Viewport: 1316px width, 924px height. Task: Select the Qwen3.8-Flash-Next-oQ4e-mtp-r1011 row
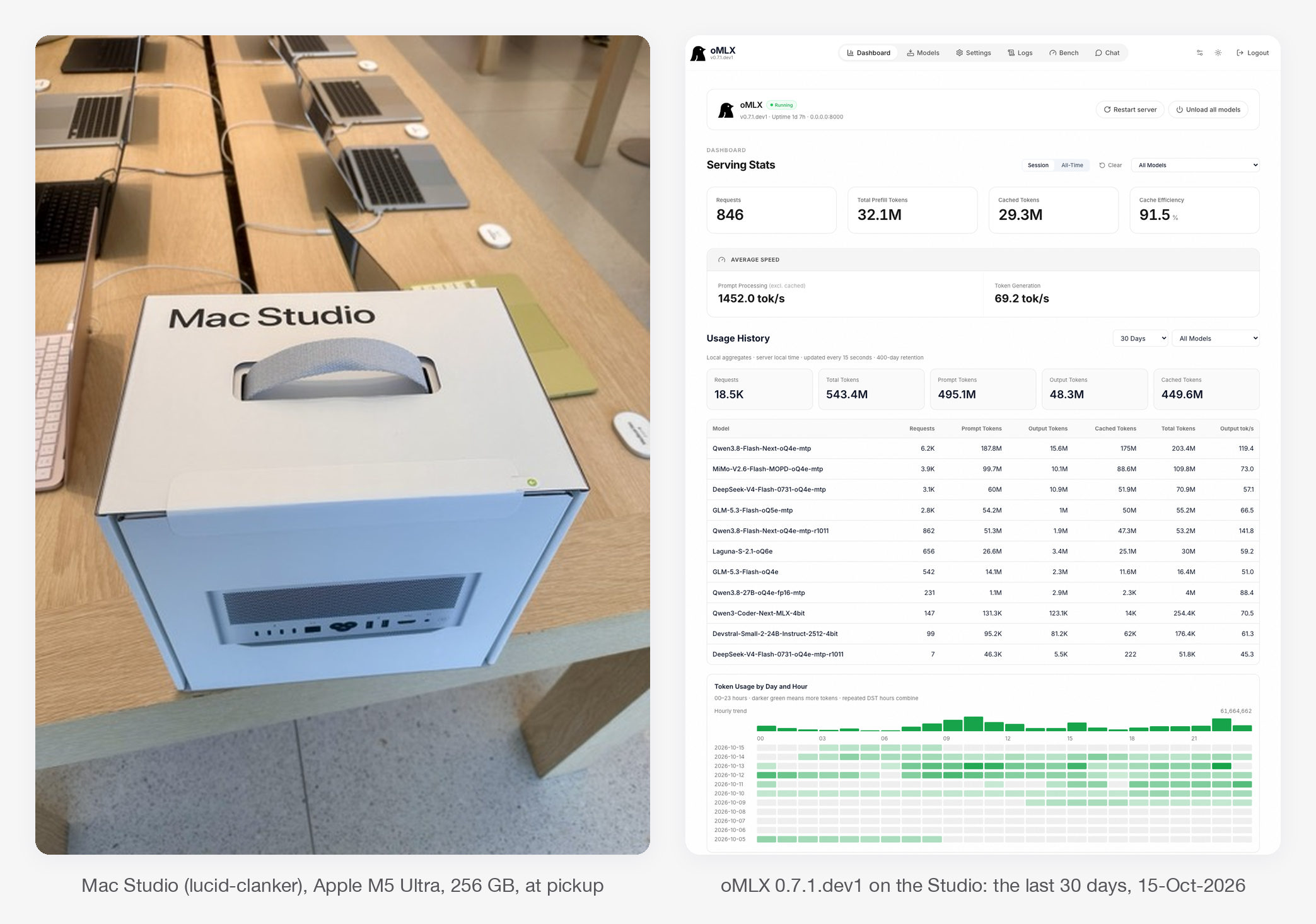[x=983, y=531]
